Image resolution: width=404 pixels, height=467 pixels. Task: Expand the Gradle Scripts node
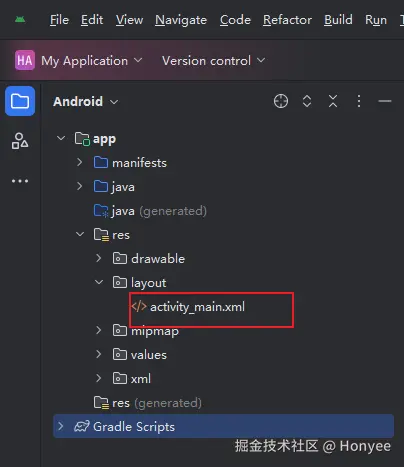[61, 426]
